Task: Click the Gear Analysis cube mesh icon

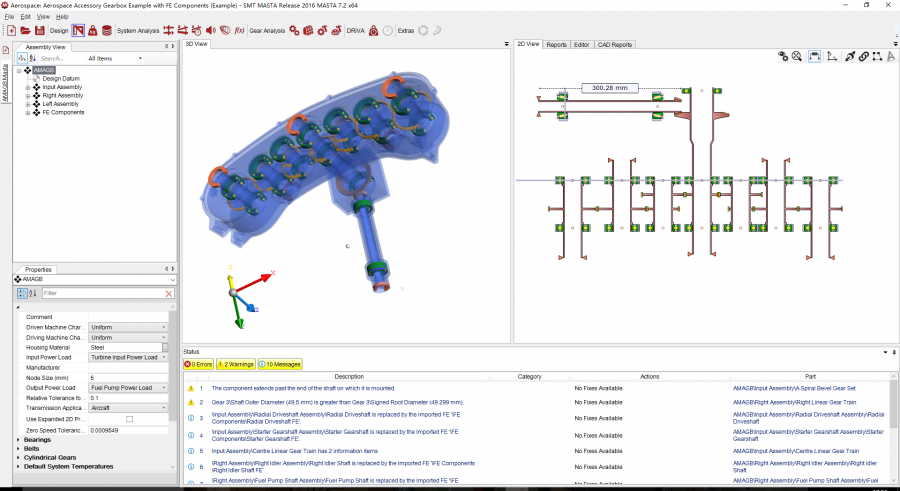Action: coord(308,30)
